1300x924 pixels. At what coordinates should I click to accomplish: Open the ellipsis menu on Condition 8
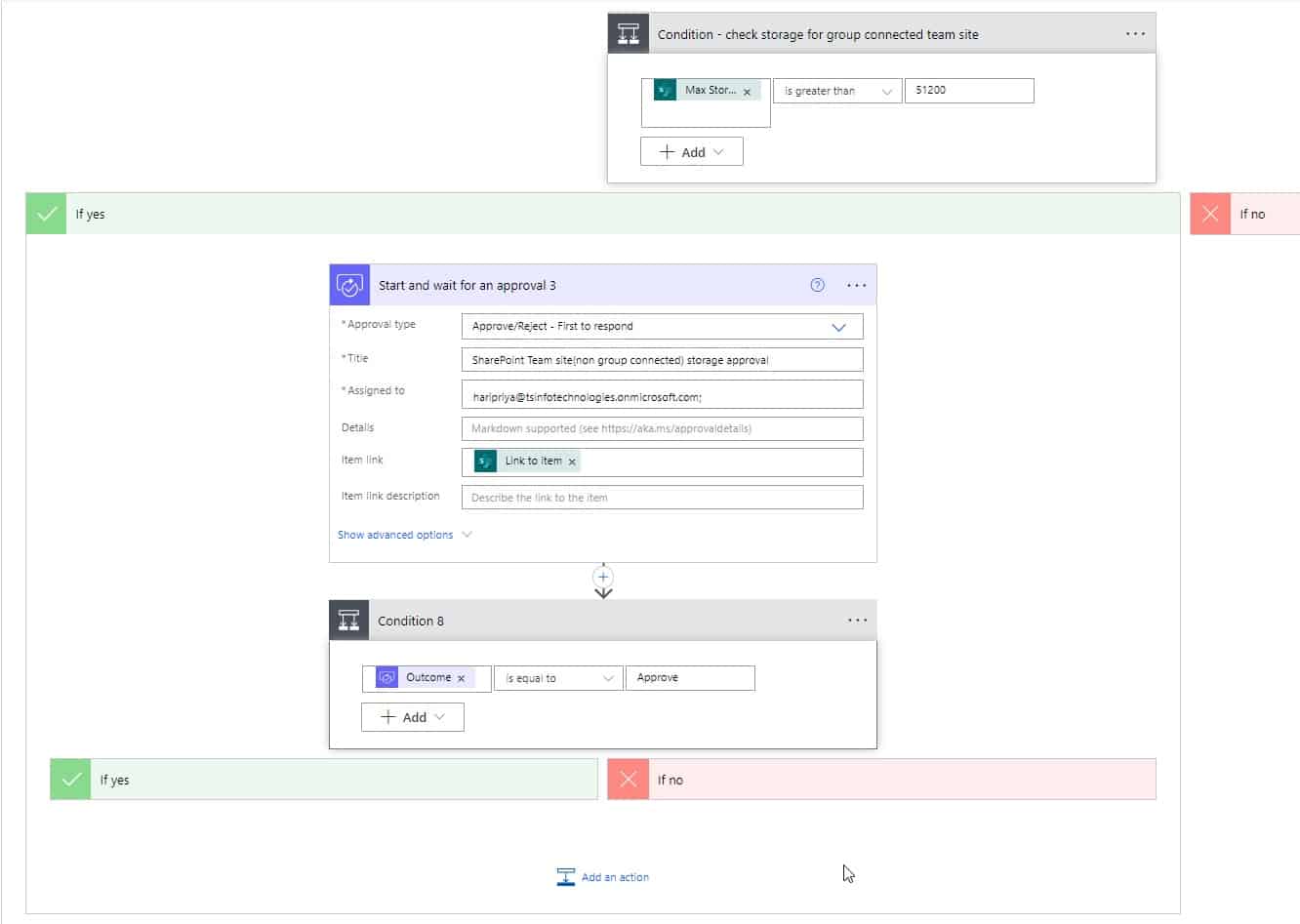(857, 620)
